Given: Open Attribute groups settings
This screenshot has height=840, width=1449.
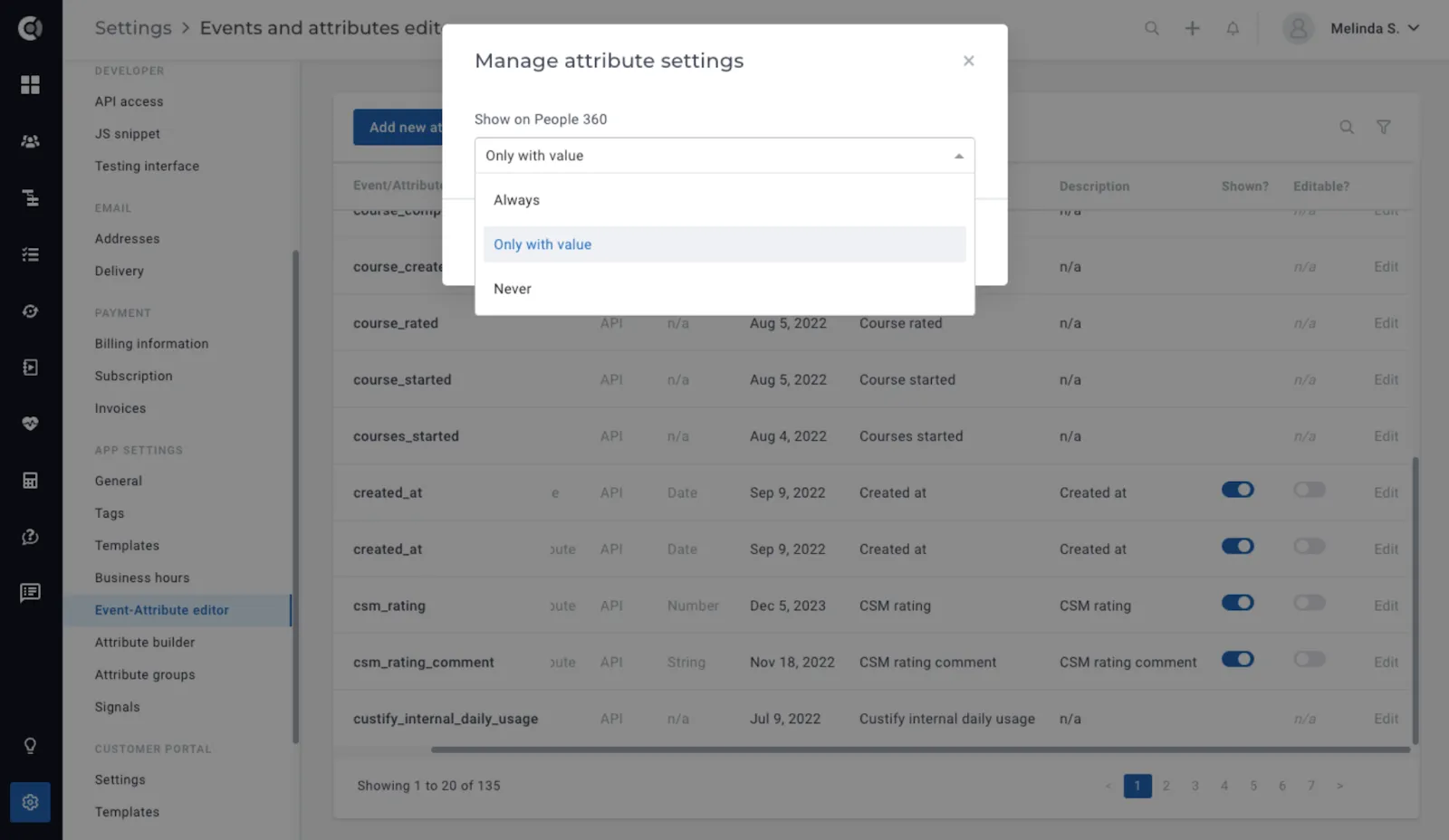Looking at the screenshot, I should point(145,675).
